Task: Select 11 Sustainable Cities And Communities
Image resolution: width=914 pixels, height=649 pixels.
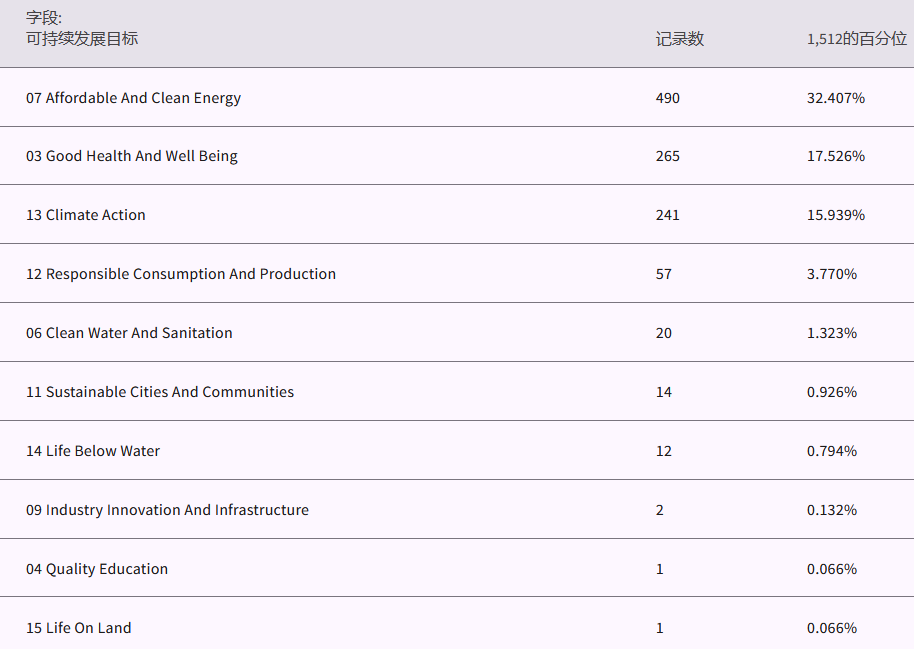Action: 160,392
